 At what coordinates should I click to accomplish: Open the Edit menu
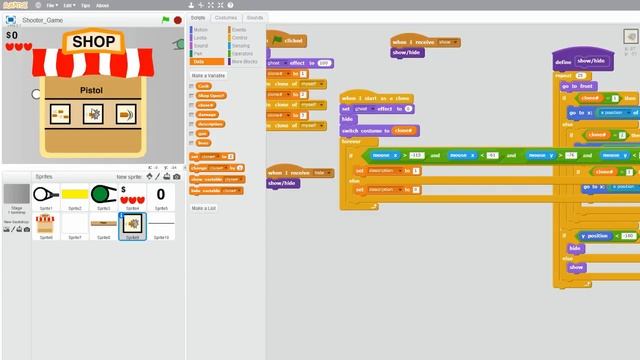point(69,5)
